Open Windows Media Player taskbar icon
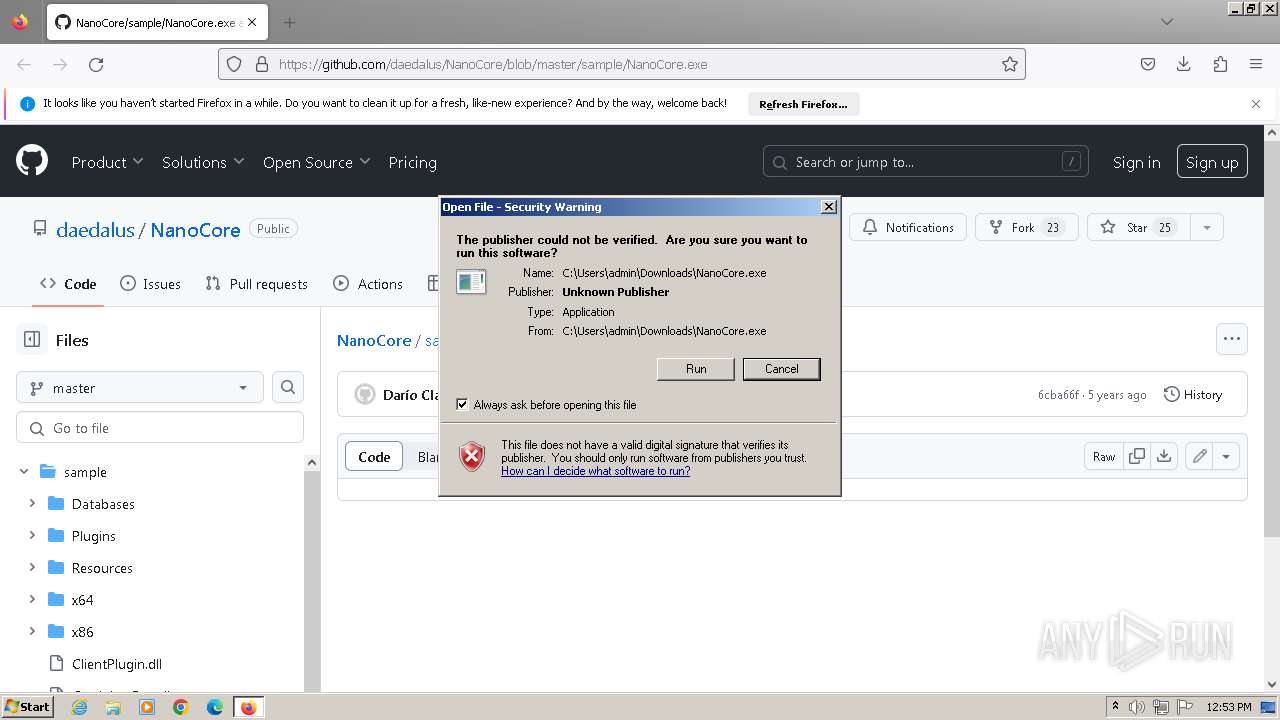The width and height of the screenshot is (1280, 720). tap(147, 707)
